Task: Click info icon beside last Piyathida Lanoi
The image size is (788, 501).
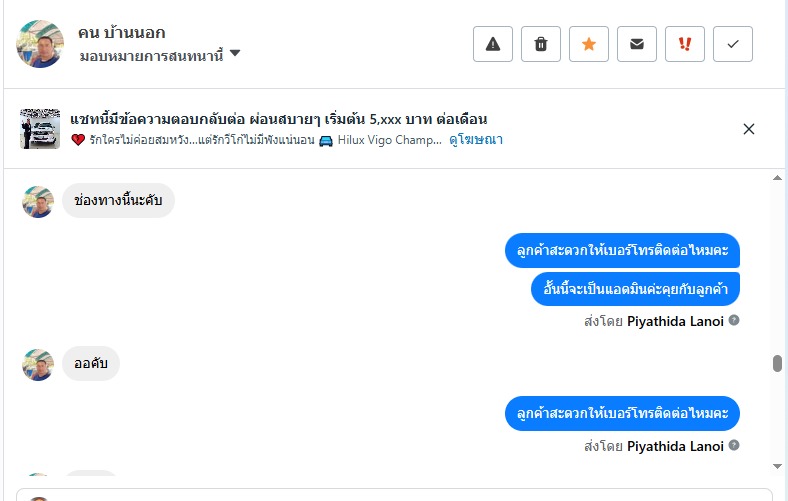Action: point(734,445)
